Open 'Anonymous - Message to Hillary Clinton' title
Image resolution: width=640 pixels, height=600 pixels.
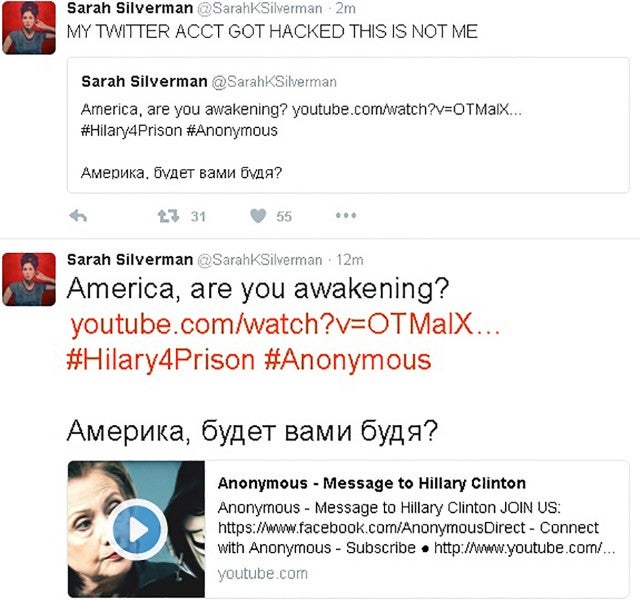pyautogui.click(x=372, y=483)
